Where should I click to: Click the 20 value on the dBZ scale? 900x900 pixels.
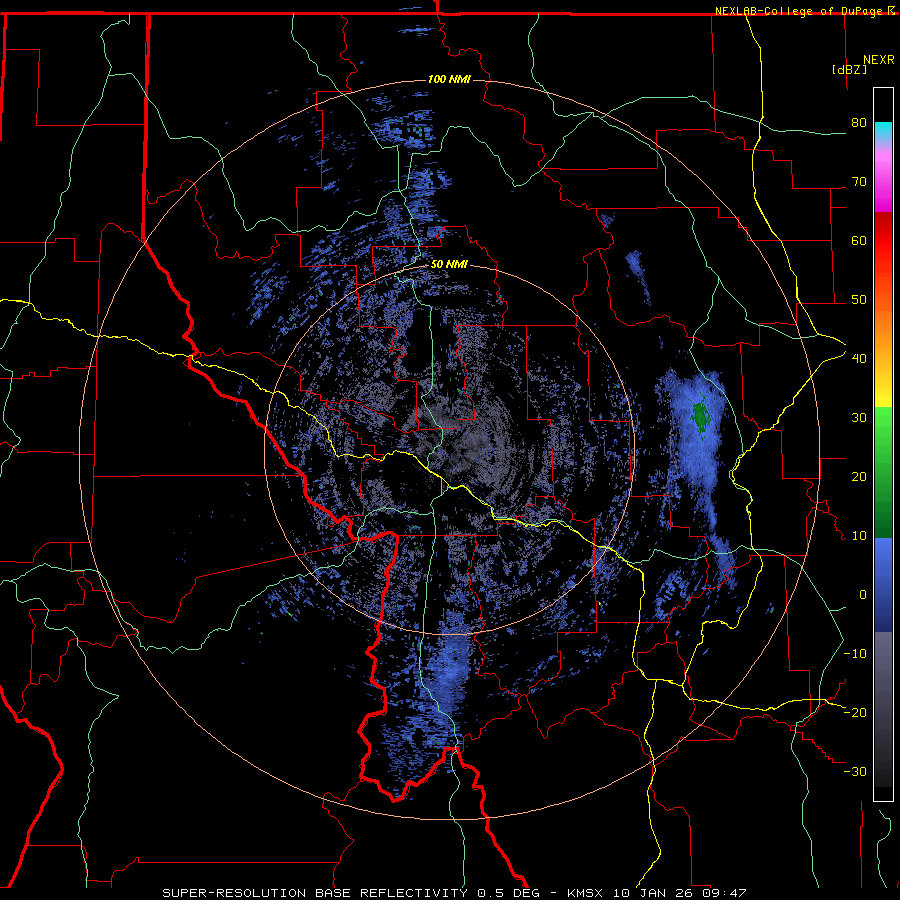(x=859, y=477)
